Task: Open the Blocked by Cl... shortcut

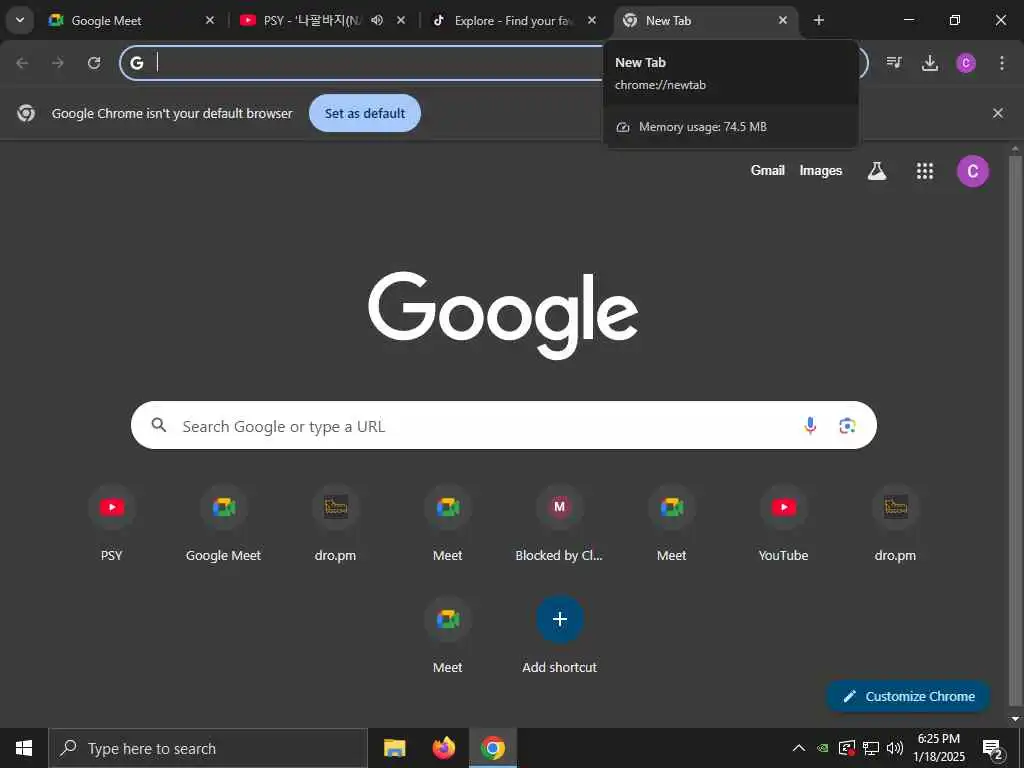Action: point(559,523)
